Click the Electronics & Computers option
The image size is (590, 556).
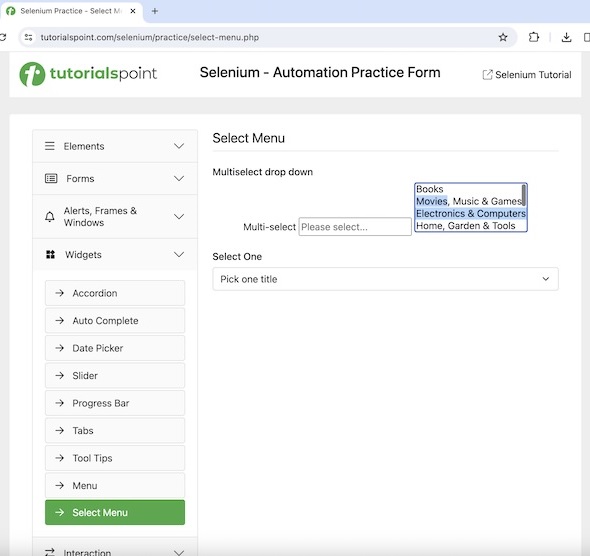point(470,213)
